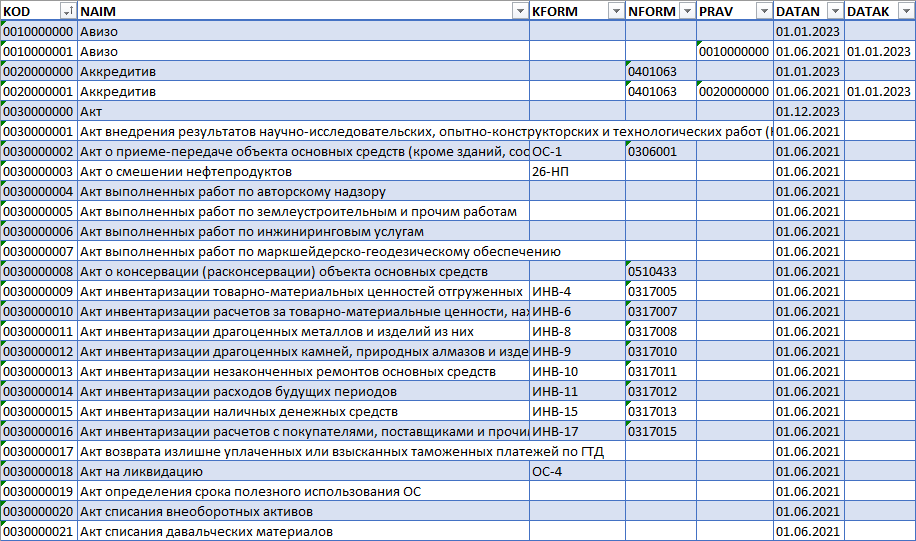Select KFORM cell 26-НП
This screenshot has height=541, width=916.
coord(577,172)
